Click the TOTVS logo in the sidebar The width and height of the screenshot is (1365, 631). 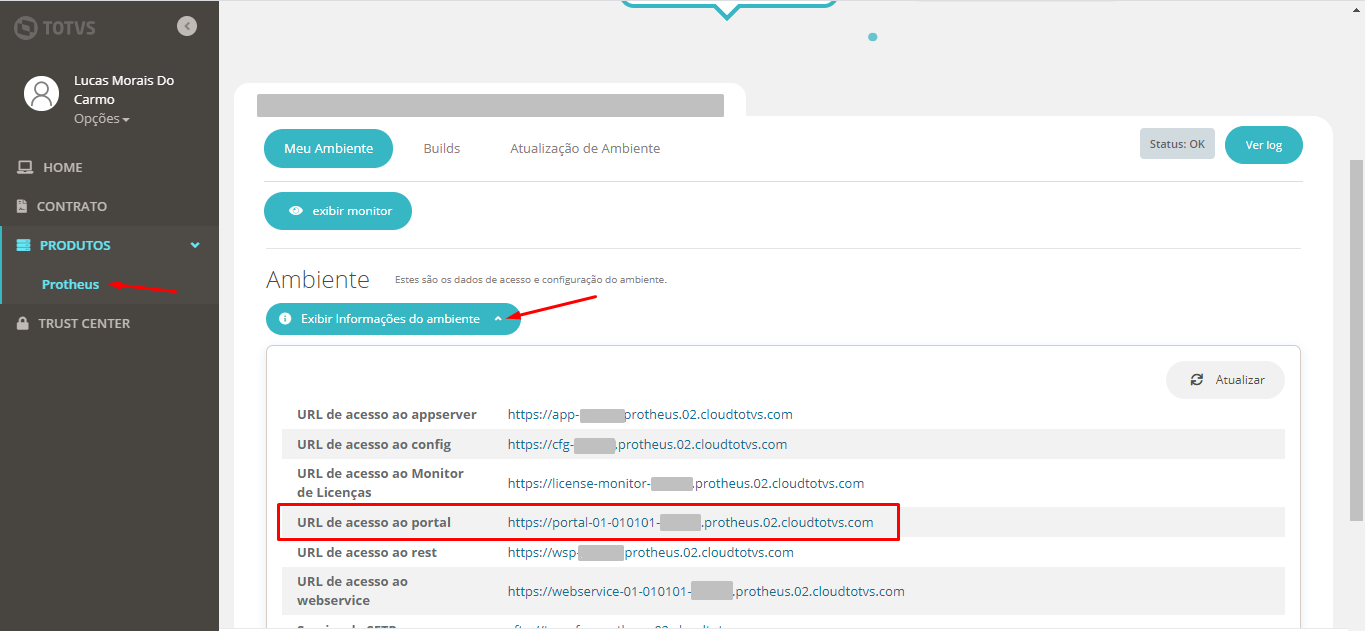pos(54,27)
